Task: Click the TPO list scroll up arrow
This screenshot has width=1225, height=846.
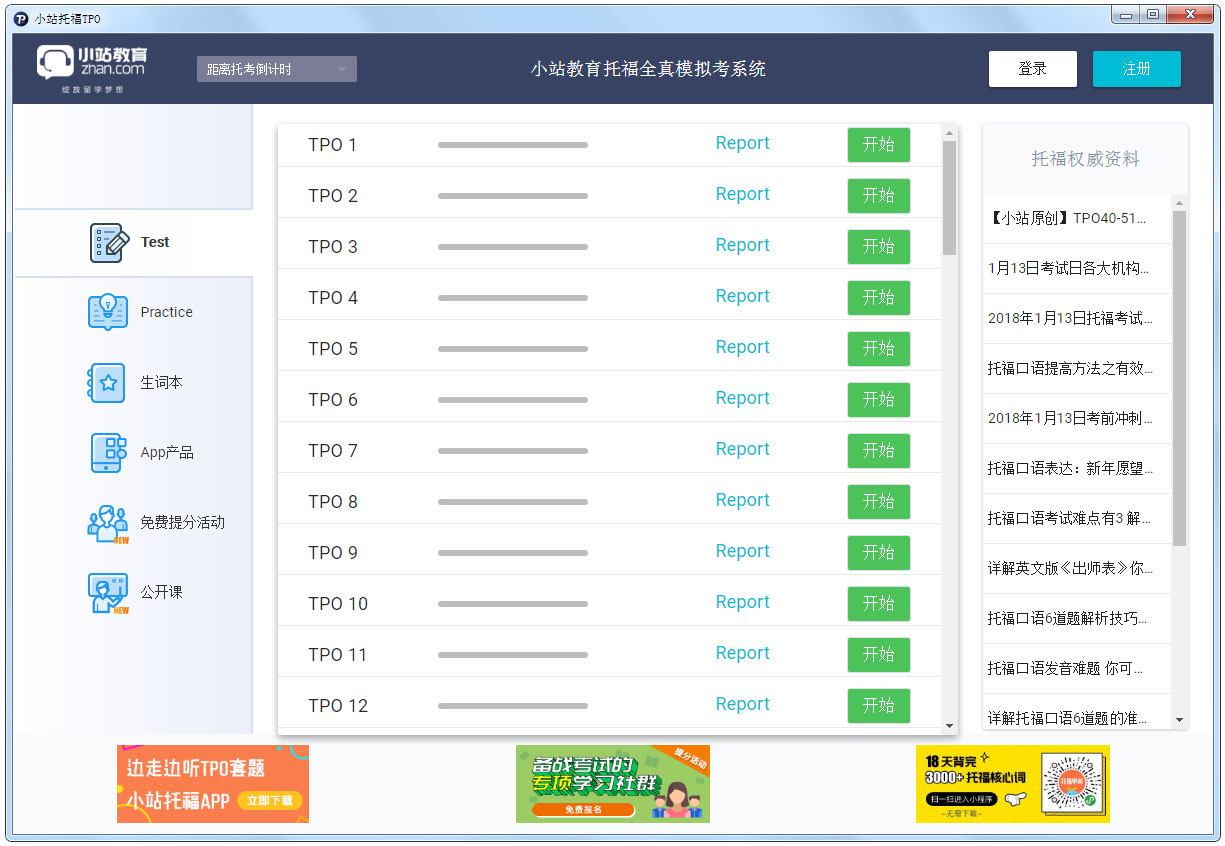Action: point(950,132)
